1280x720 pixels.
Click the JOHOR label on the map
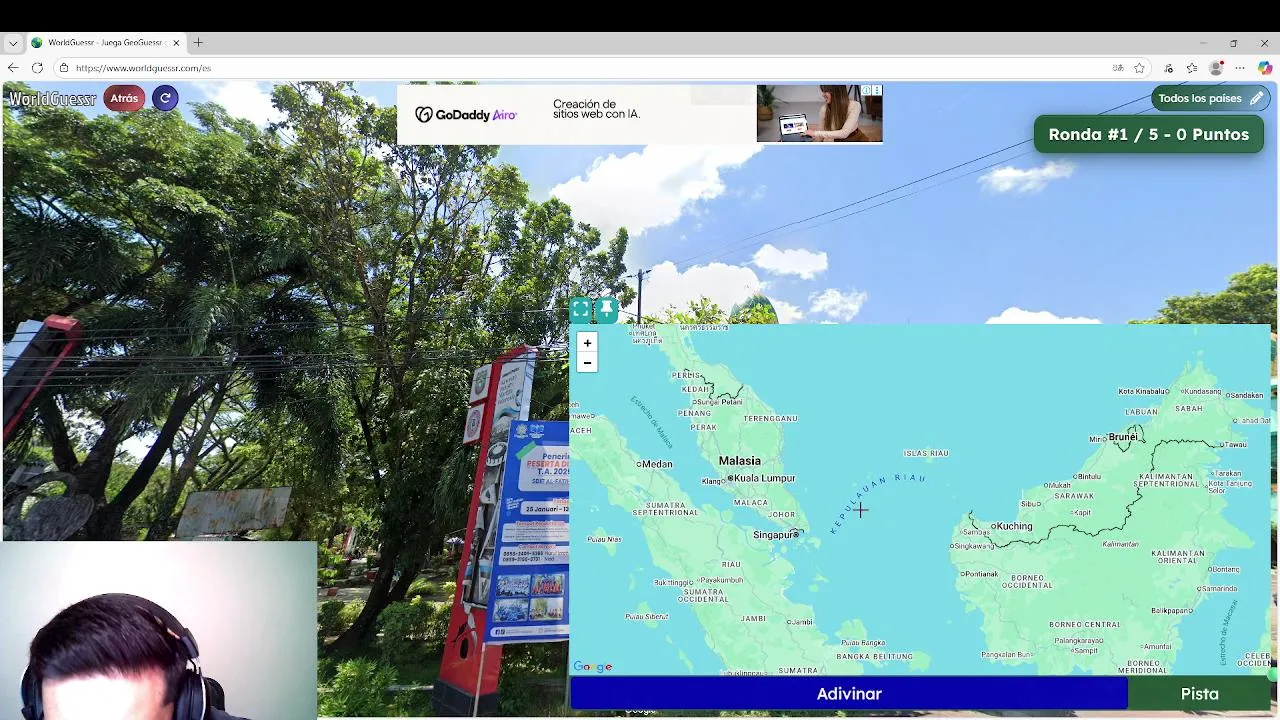coord(781,515)
